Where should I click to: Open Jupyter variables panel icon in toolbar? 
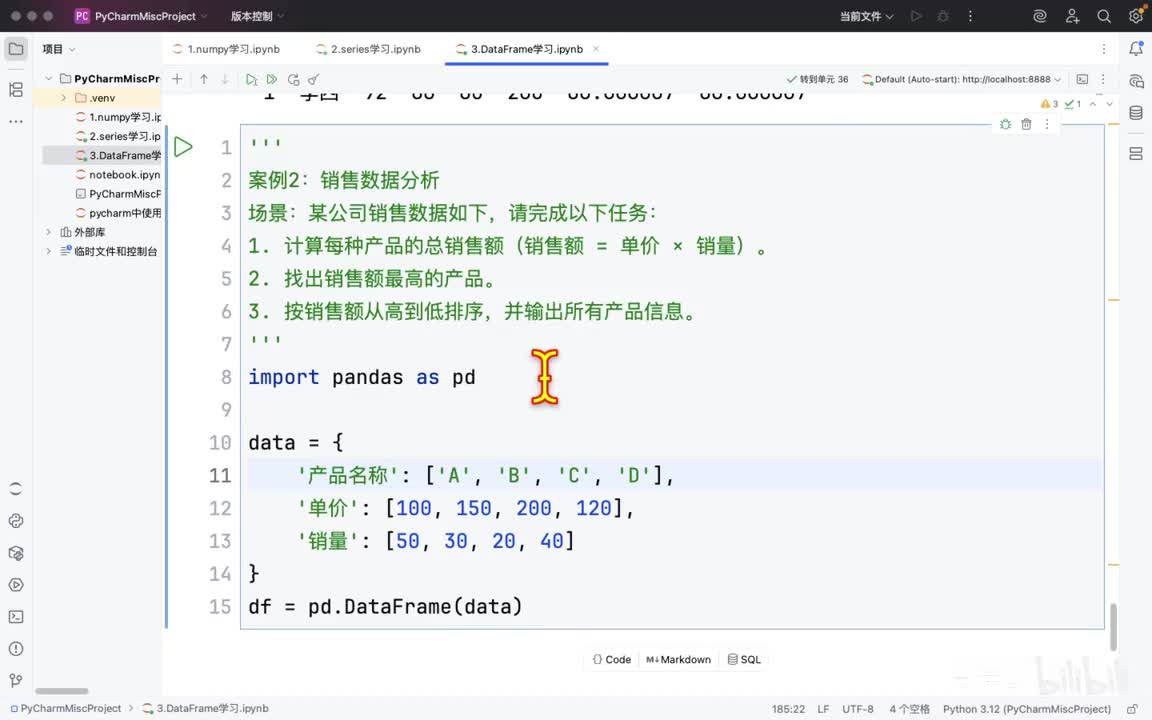(x=1082, y=79)
